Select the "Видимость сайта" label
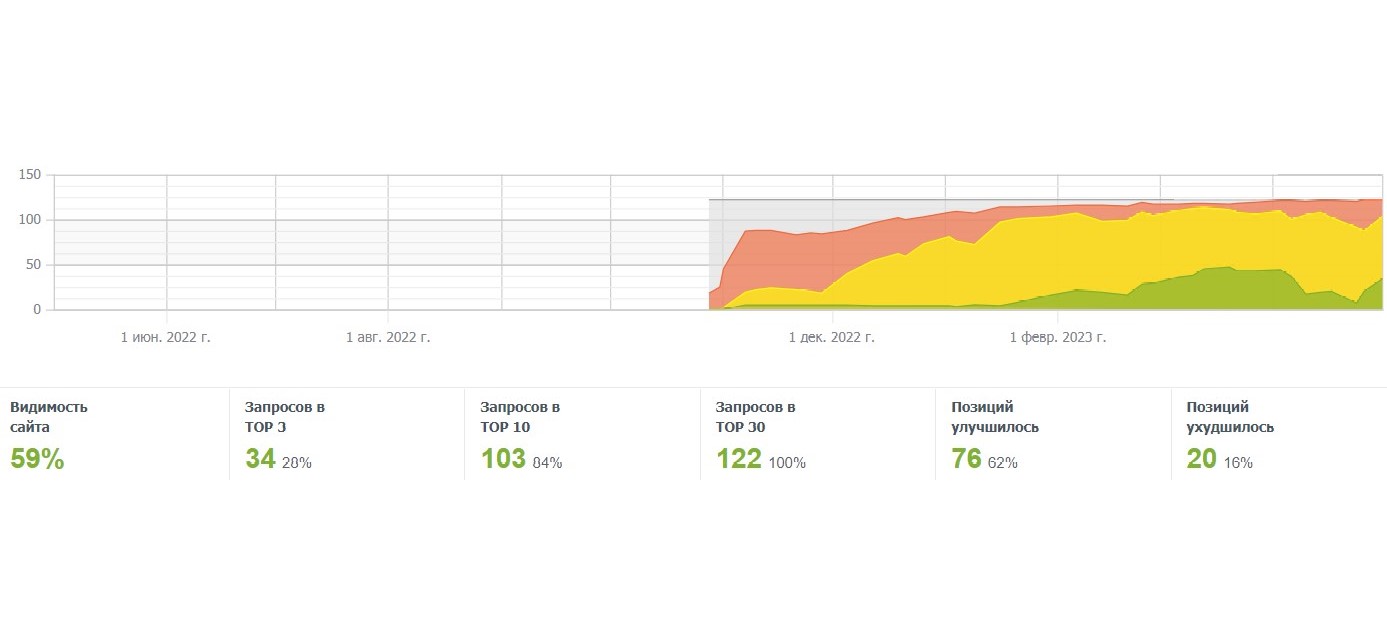This screenshot has width=1387, height=629. [x=49, y=417]
